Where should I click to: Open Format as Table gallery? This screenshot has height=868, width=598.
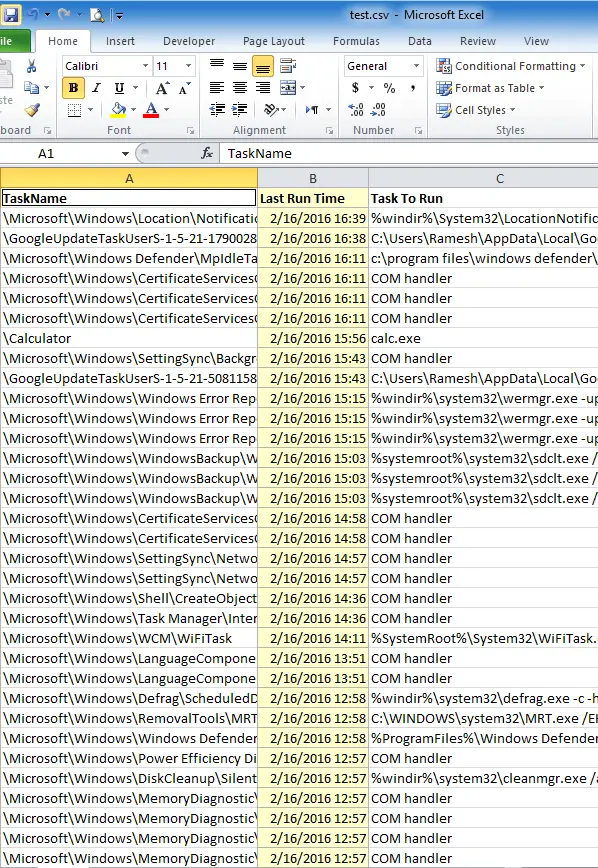(x=490, y=88)
